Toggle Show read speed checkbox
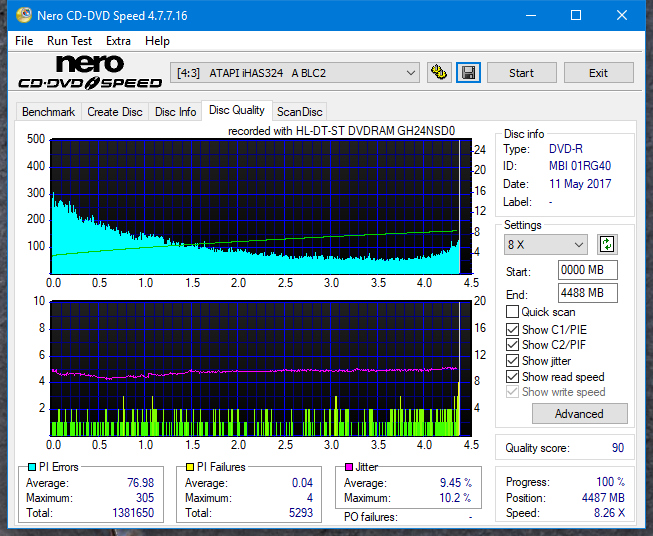Viewport: 653px width, 536px height. point(512,376)
